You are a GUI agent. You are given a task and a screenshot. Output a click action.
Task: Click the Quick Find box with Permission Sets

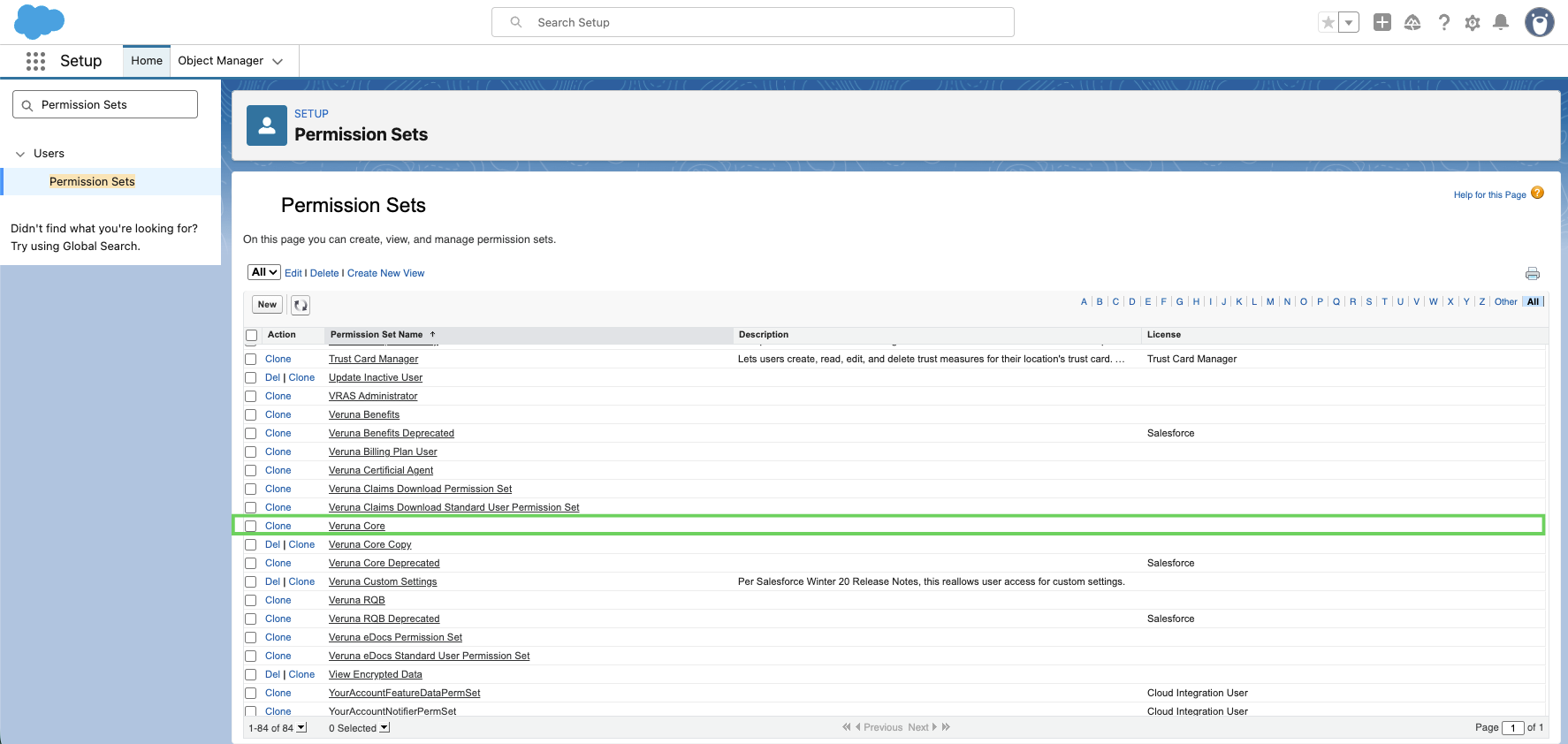click(x=105, y=104)
